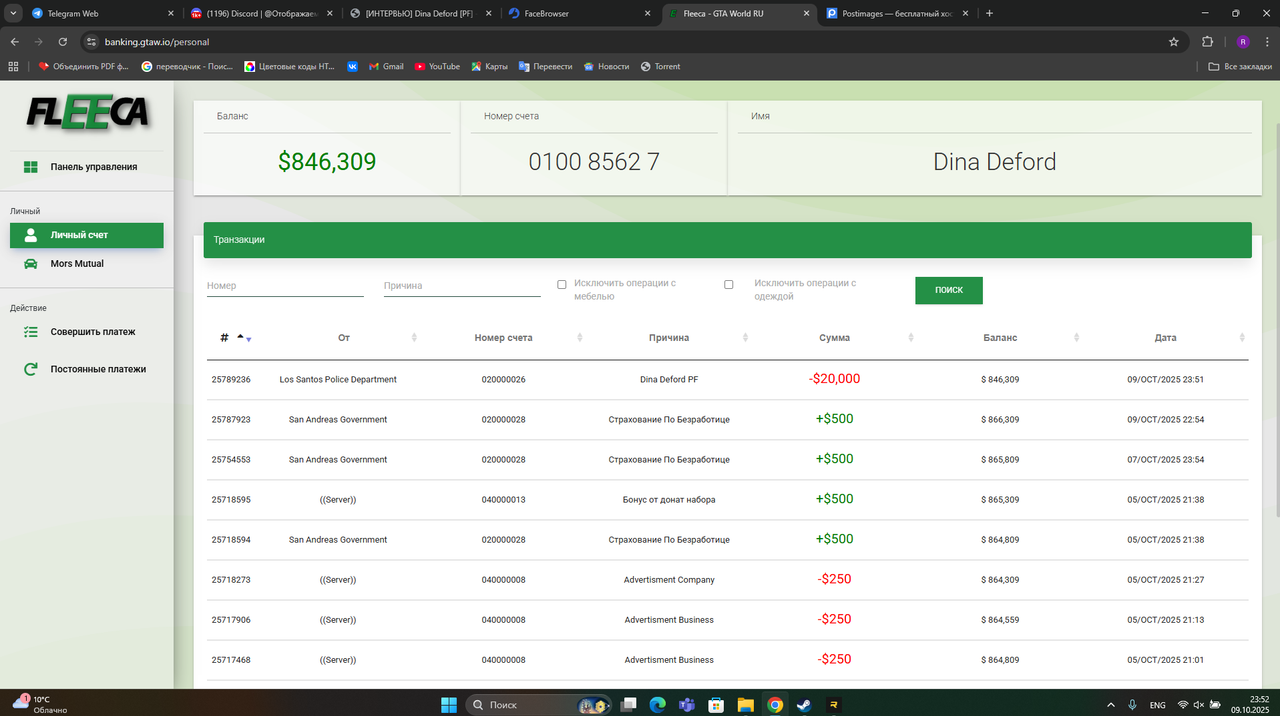Sort table by the Сумма column
This screenshot has height=716, width=1280.
click(834, 338)
